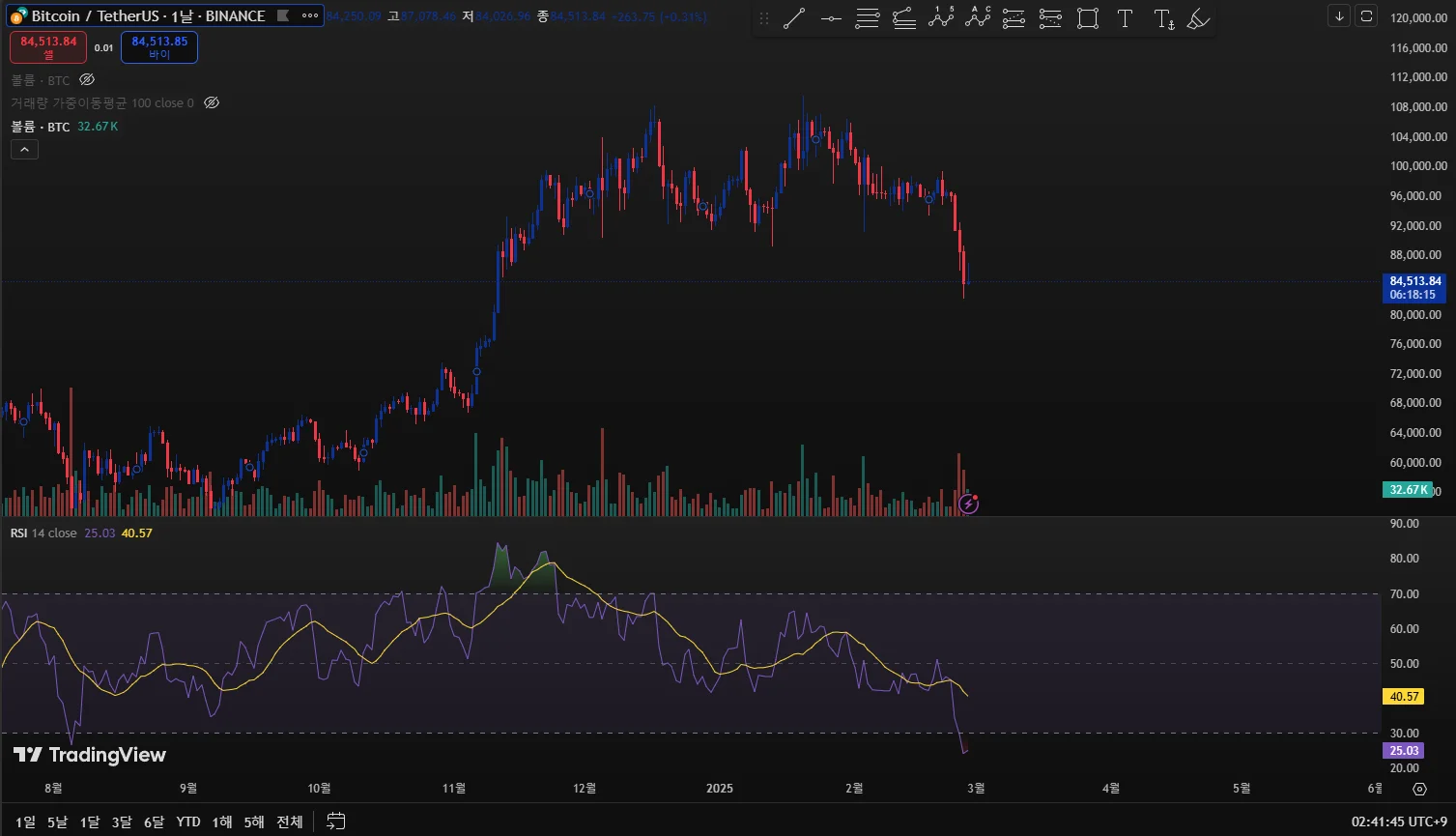
Task: Select the Text tool (T icon)
Action: (x=1125, y=18)
